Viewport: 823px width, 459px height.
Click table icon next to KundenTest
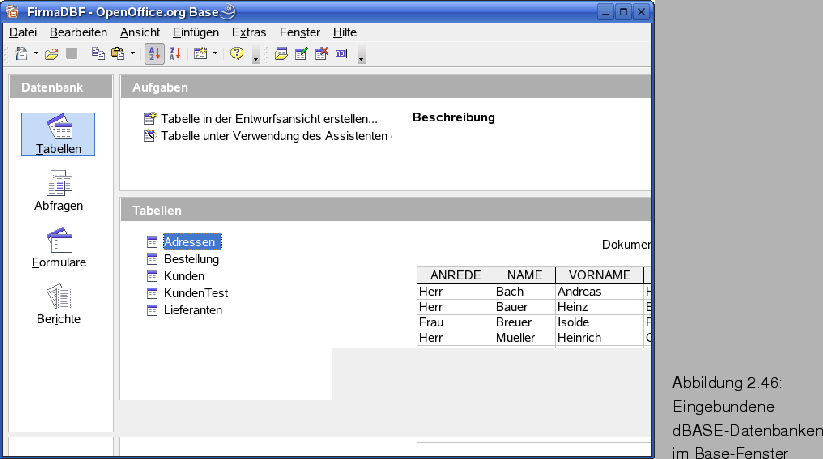tap(152, 293)
